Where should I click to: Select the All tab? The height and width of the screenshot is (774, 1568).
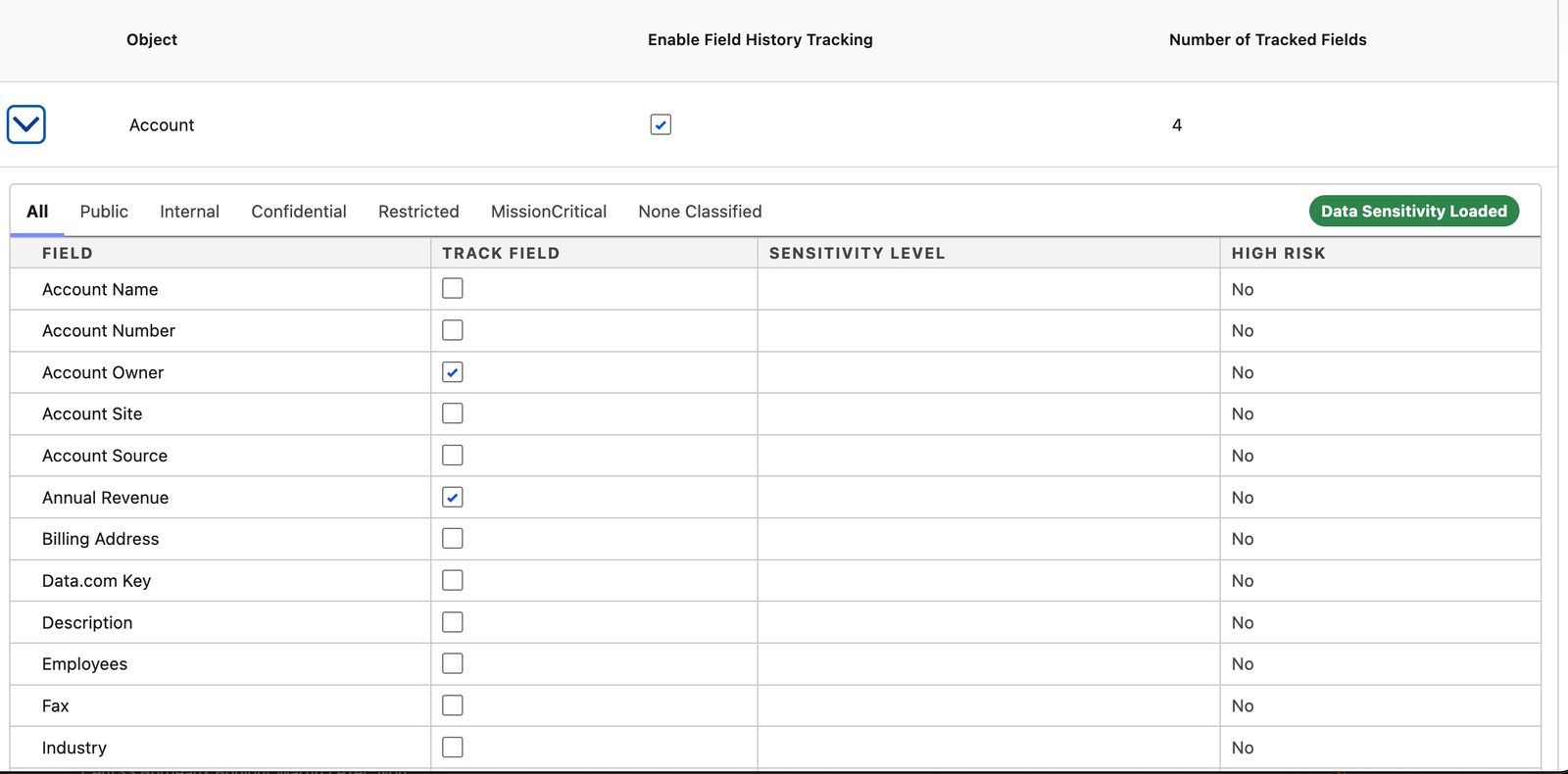tap(37, 212)
